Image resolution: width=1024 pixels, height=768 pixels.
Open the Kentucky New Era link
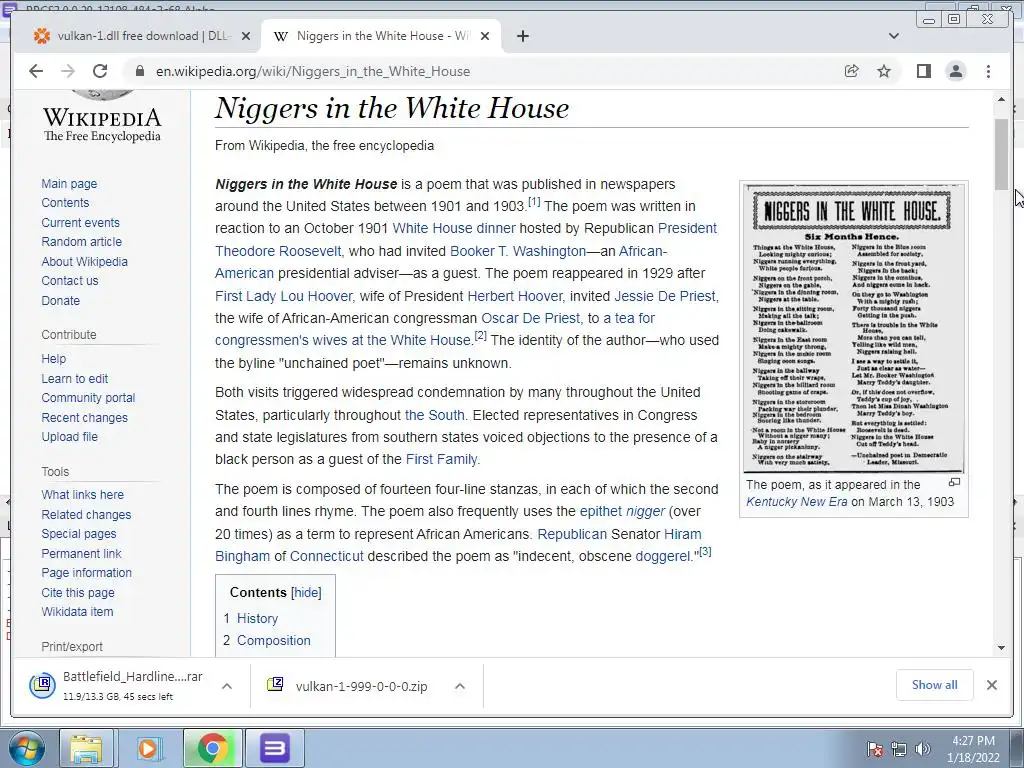click(x=797, y=502)
